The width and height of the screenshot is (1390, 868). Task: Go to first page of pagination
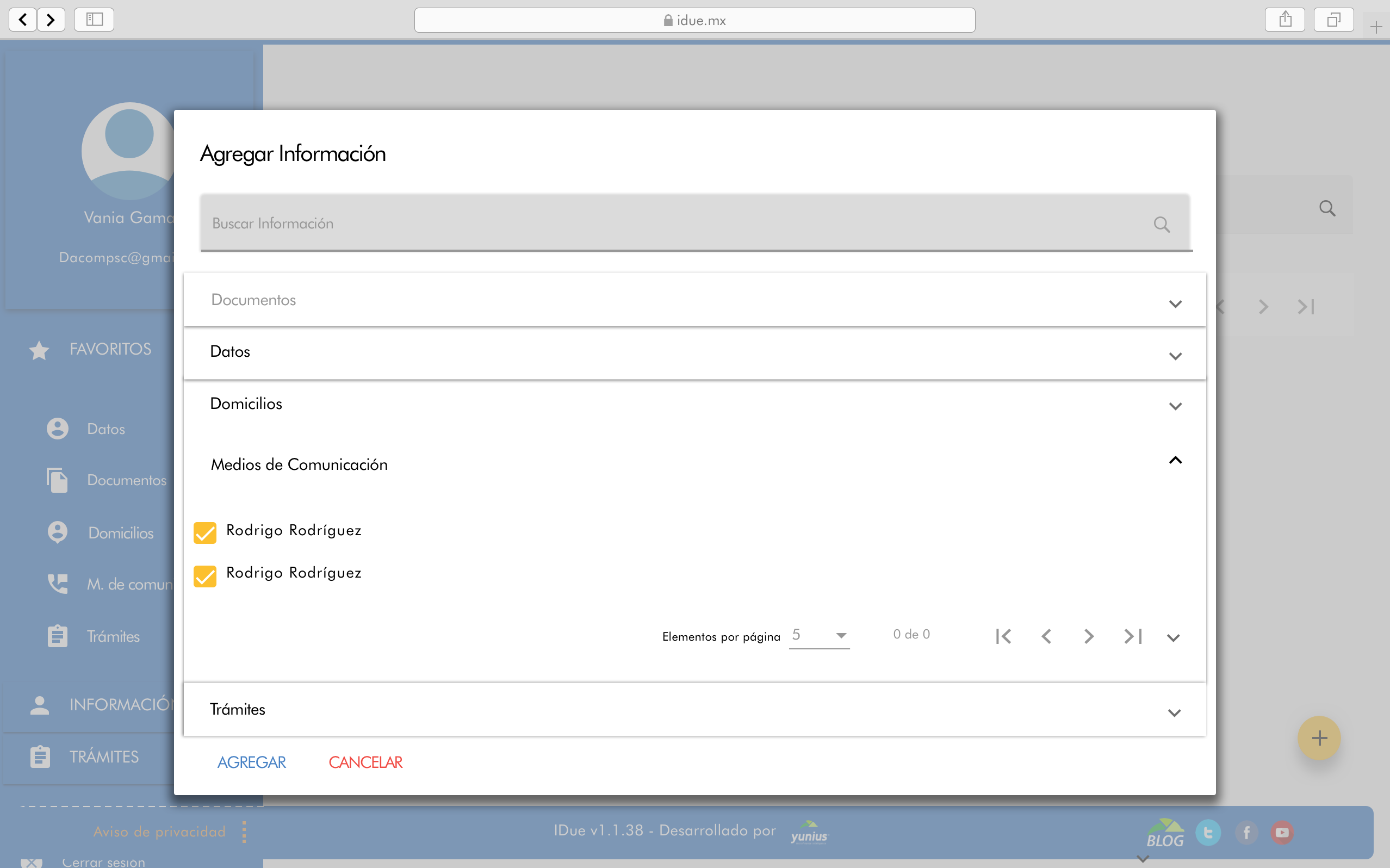coord(1003,636)
